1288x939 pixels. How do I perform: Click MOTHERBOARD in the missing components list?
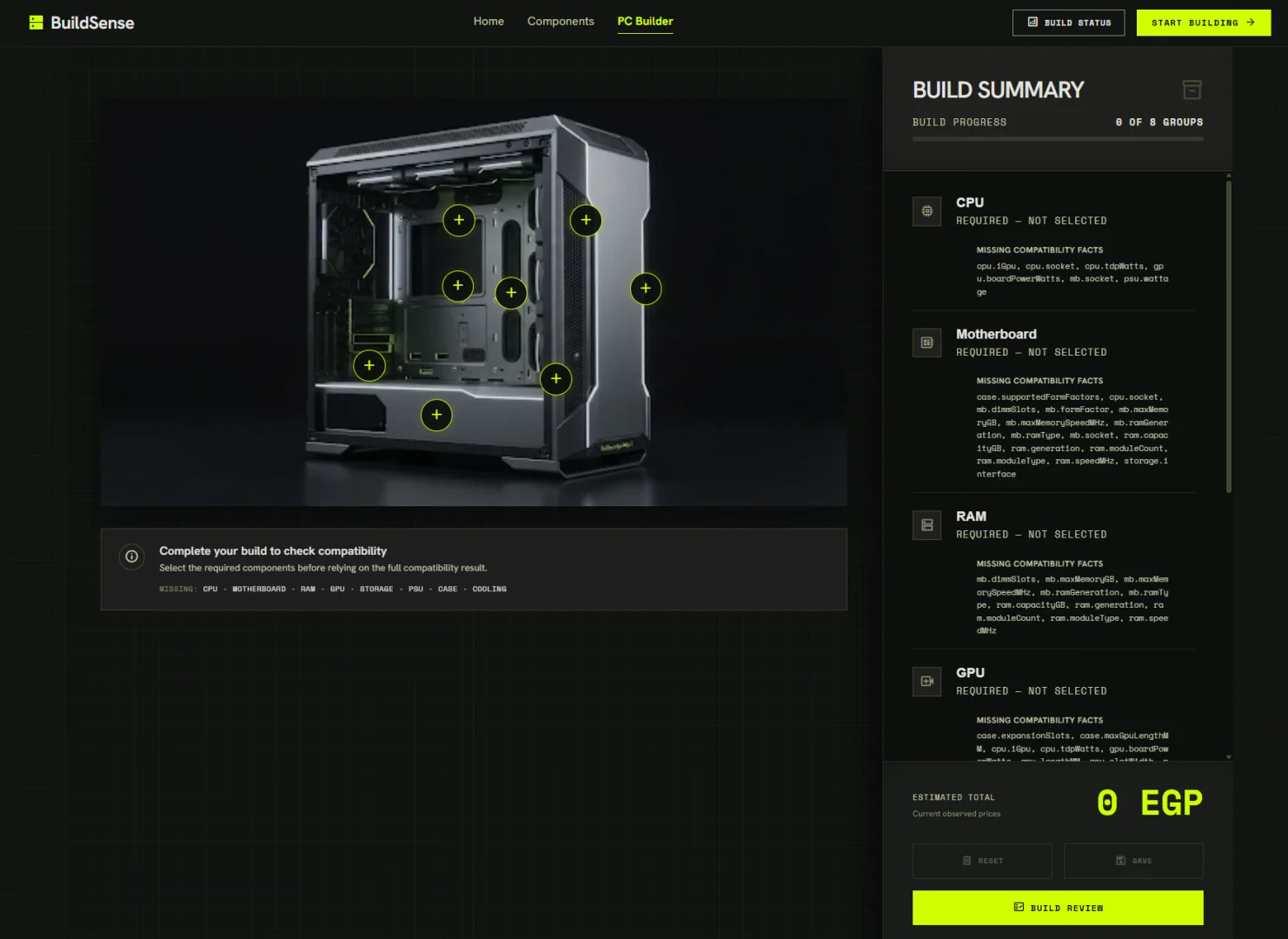(259, 589)
